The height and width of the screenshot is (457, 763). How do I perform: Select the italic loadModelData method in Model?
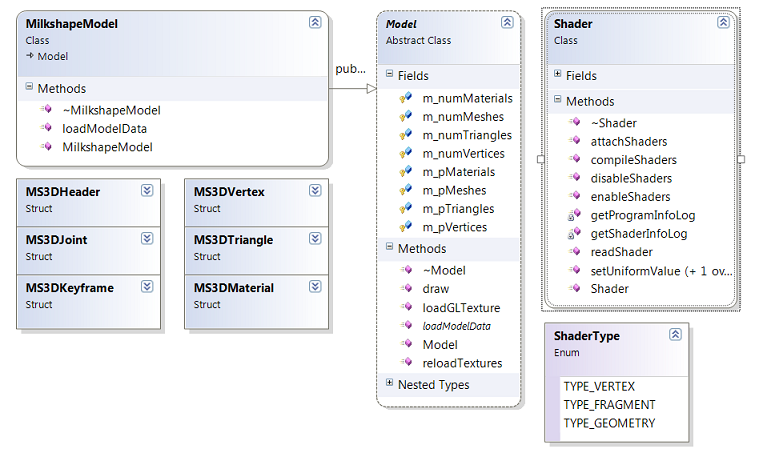(456, 326)
